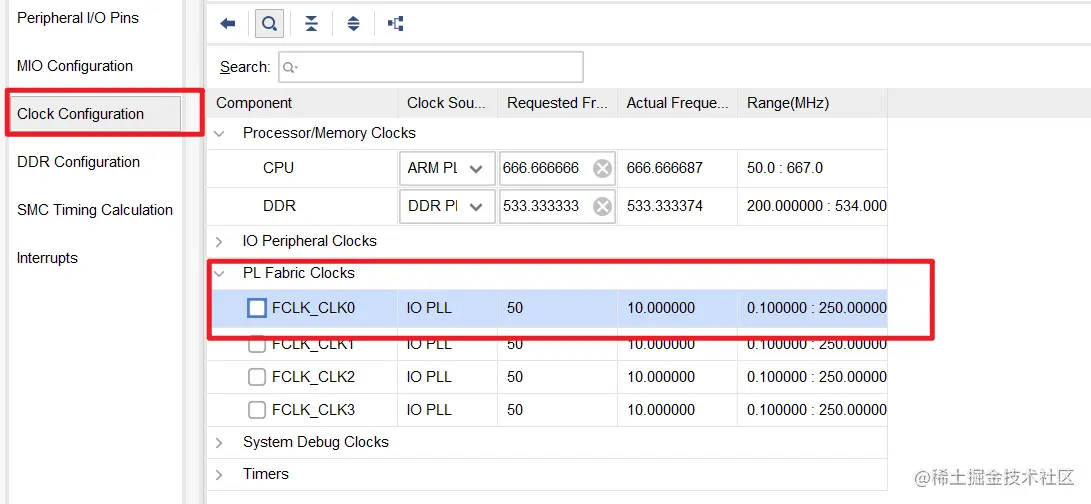Click FCLK_CLK3 actual frequency 10.000000

tap(661, 411)
